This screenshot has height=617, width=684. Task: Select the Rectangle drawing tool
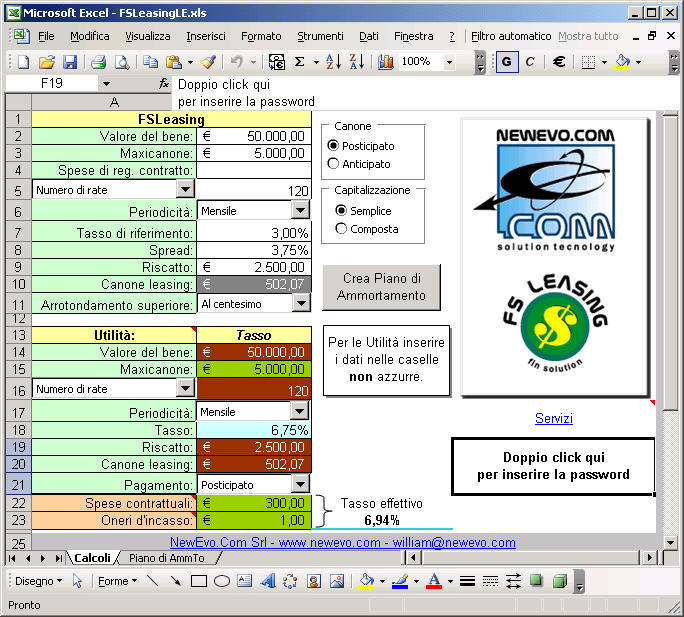click(x=199, y=581)
